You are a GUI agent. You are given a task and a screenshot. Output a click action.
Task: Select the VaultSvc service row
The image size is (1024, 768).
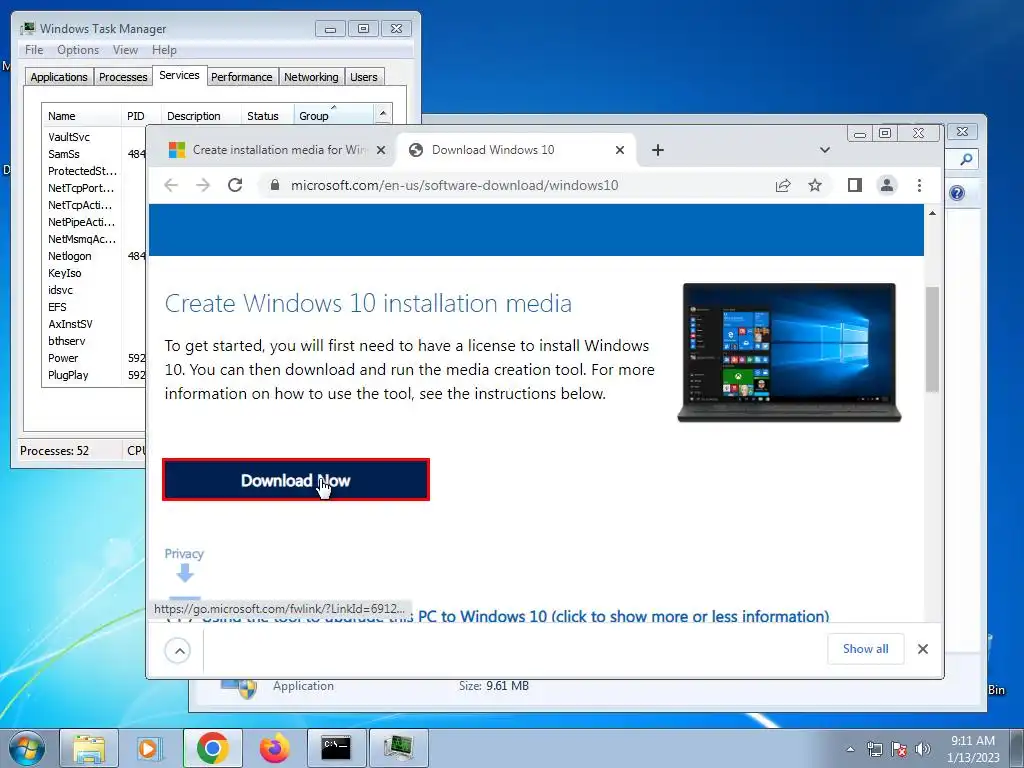(x=69, y=137)
